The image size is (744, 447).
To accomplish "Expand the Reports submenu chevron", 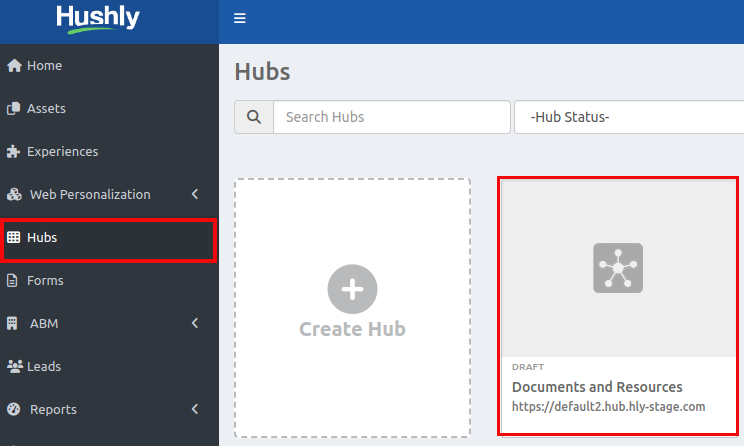I will coord(195,409).
